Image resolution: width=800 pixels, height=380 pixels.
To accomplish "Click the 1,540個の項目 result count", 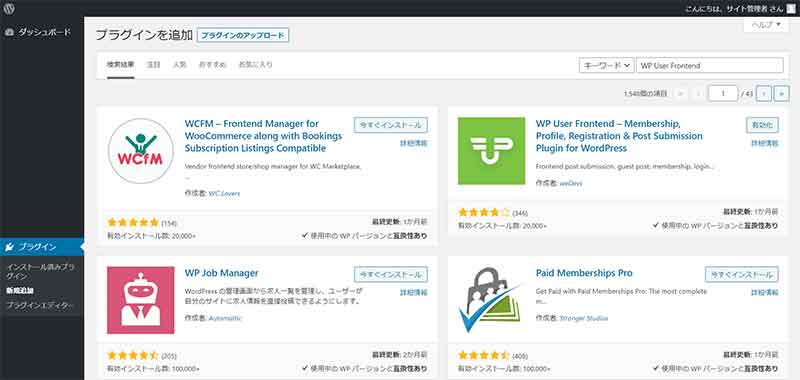I will 645,94.
